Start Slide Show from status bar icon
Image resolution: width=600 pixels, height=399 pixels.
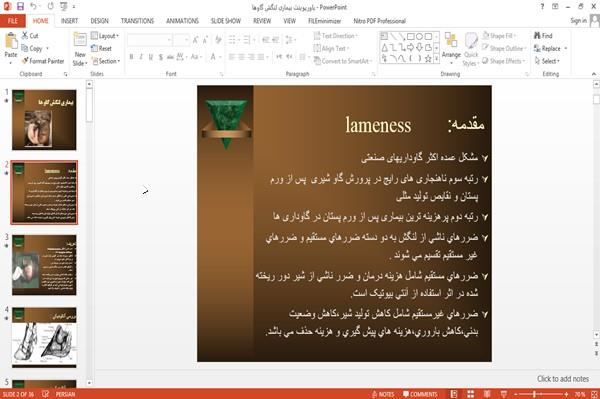coord(504,394)
